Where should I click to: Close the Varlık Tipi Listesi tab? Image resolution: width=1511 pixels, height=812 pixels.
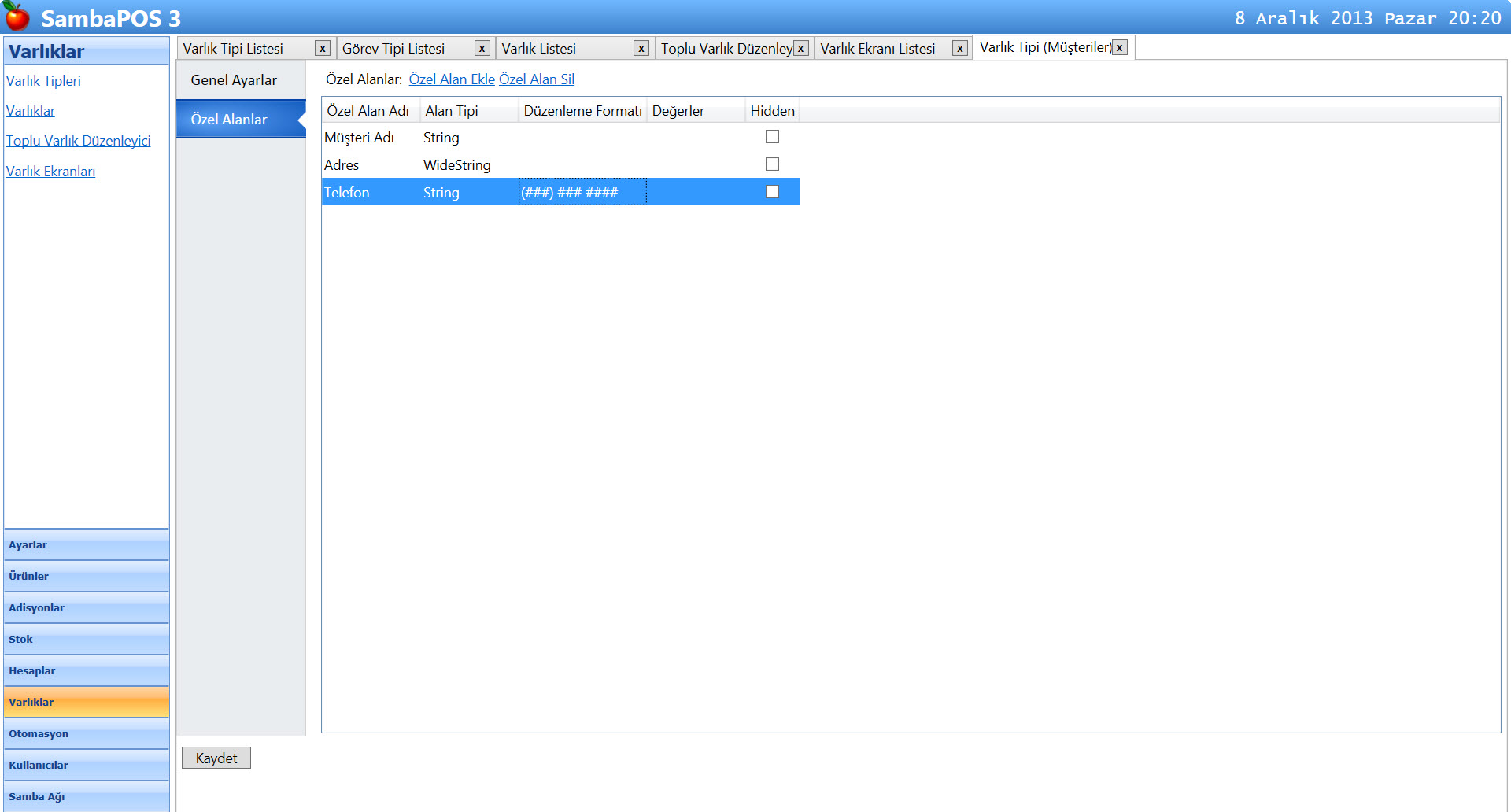[x=322, y=49]
